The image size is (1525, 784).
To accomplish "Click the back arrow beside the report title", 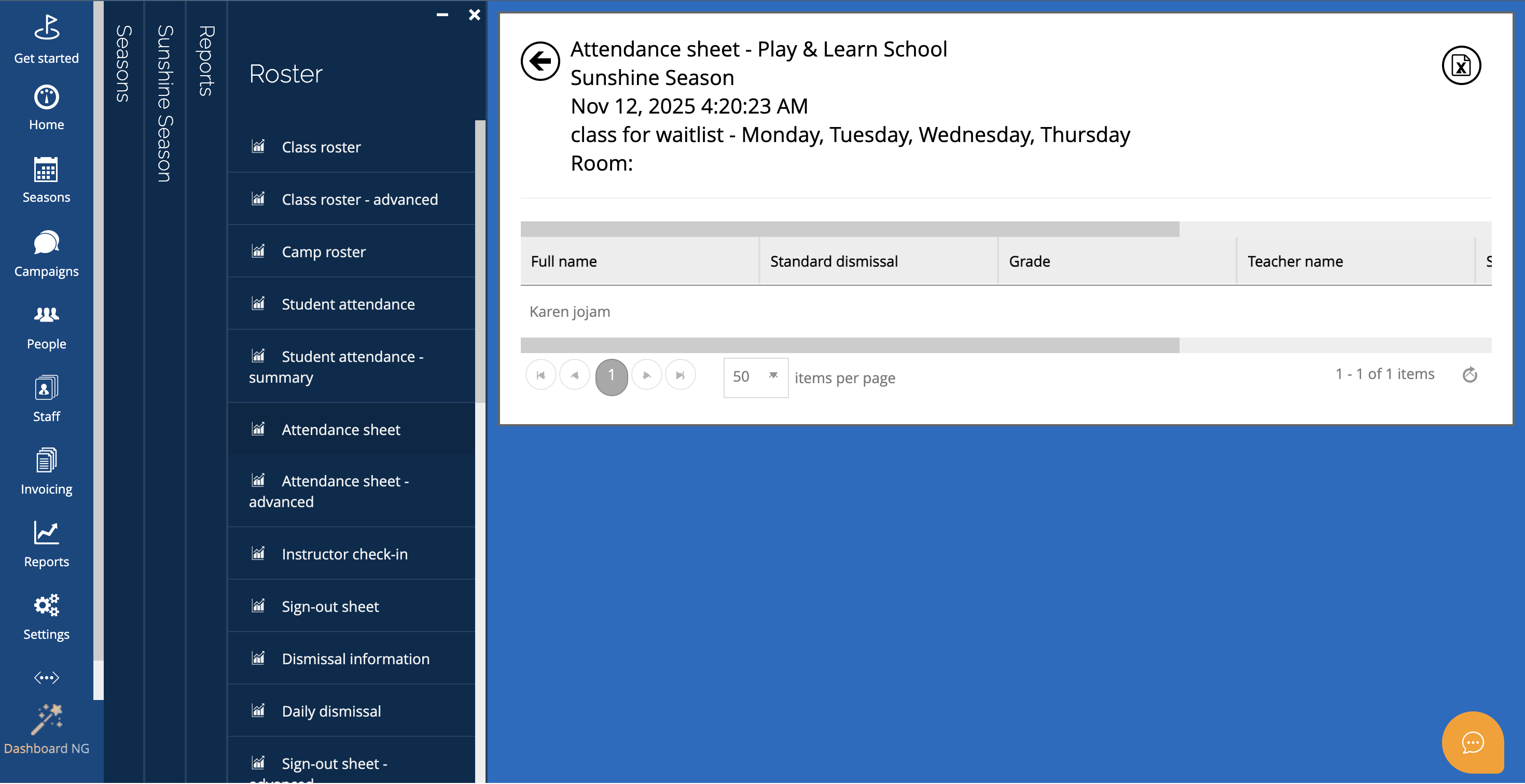I will point(539,61).
